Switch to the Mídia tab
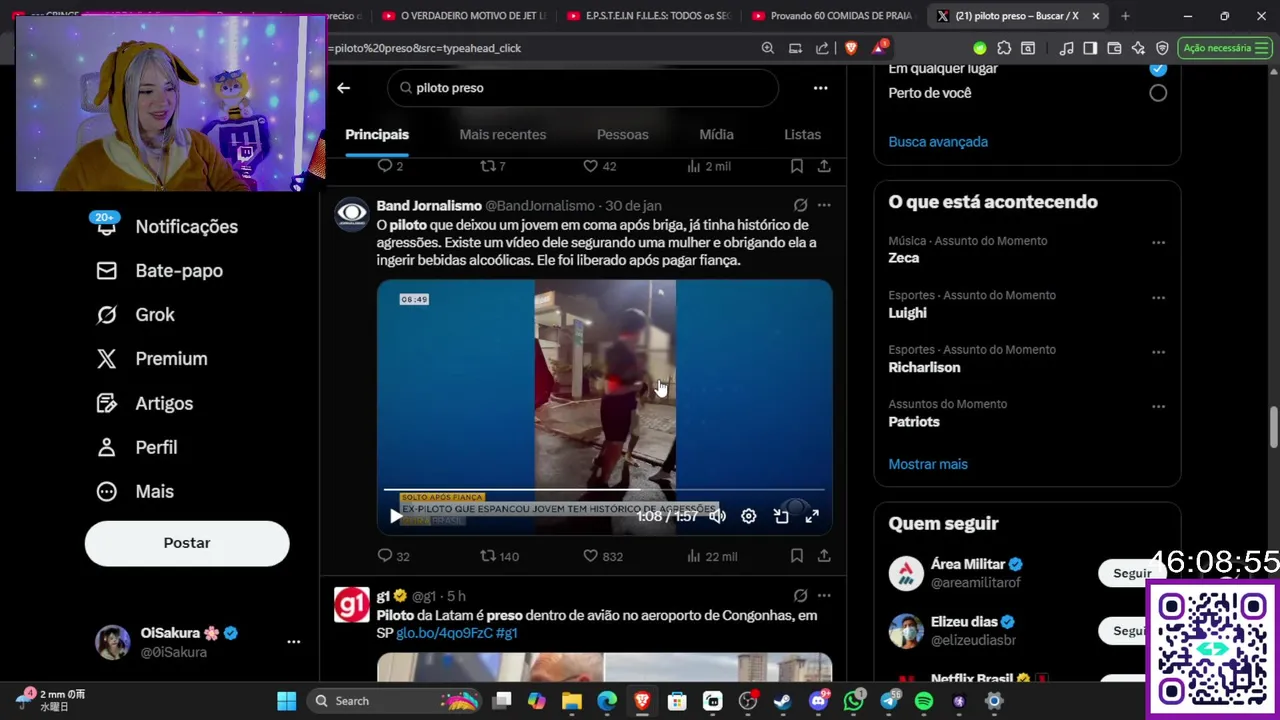 (x=716, y=135)
